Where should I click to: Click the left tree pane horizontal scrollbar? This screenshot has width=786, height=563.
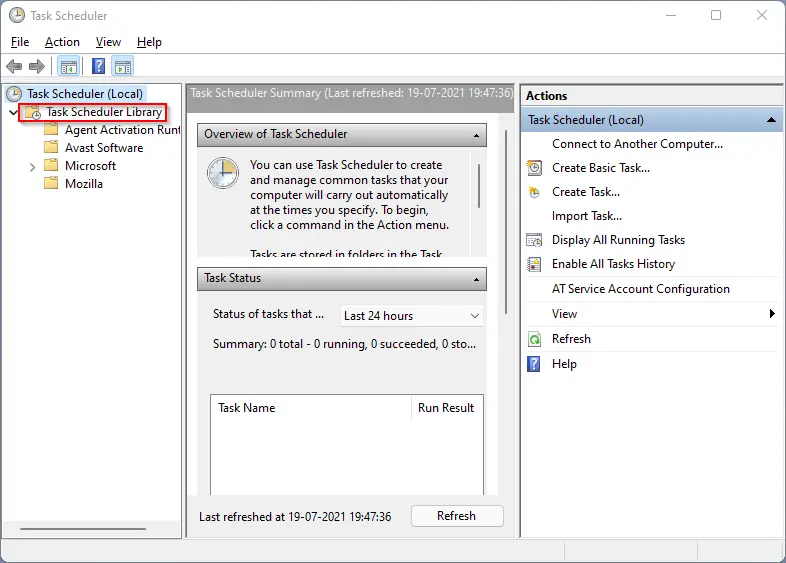coord(83,528)
